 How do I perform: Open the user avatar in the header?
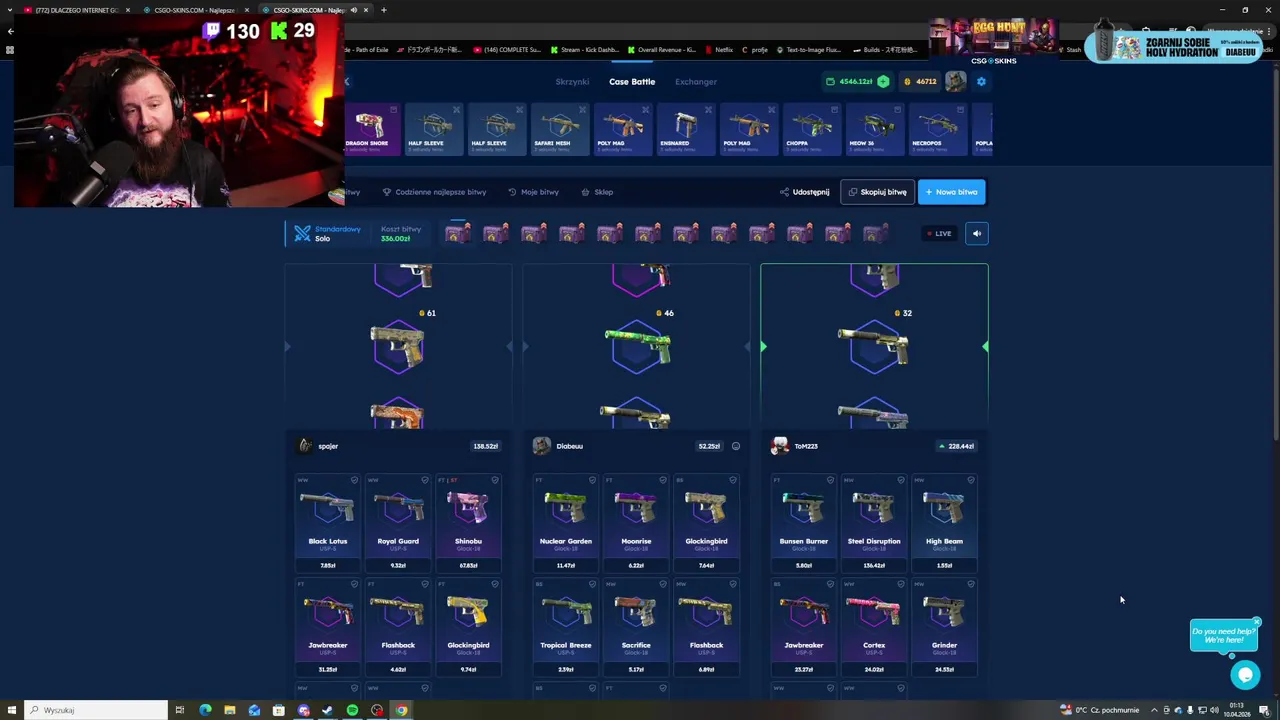click(956, 81)
